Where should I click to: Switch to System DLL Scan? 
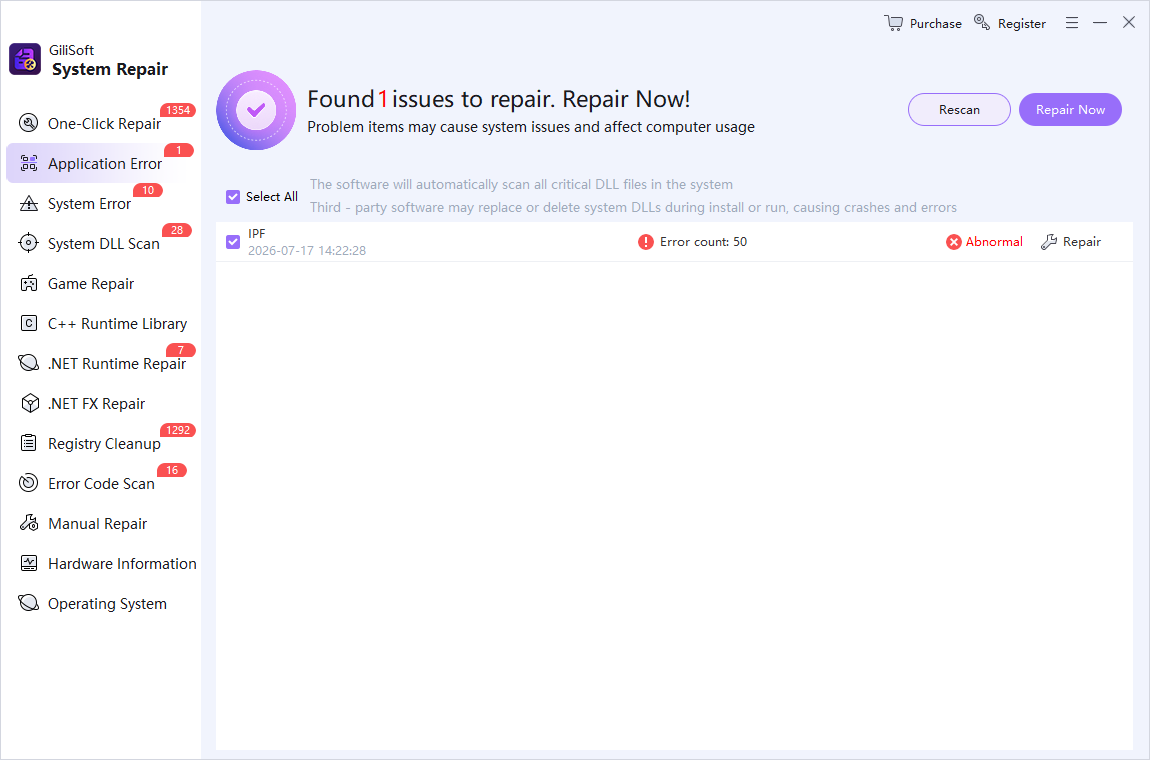click(103, 244)
